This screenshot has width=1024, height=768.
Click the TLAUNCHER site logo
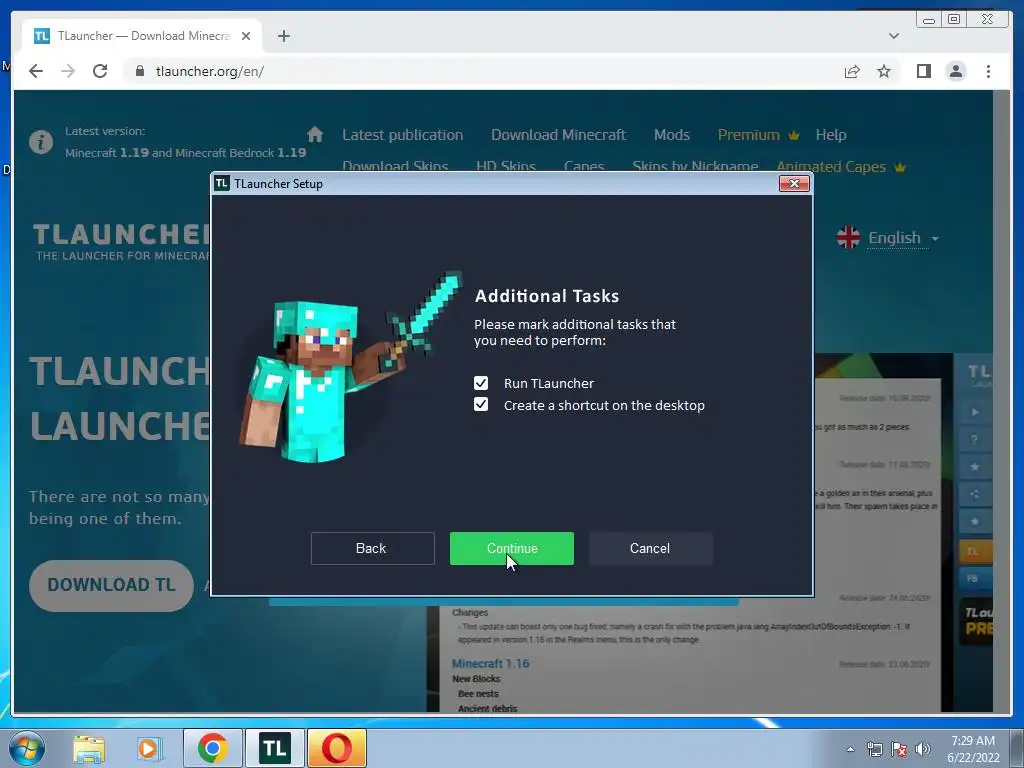(121, 241)
